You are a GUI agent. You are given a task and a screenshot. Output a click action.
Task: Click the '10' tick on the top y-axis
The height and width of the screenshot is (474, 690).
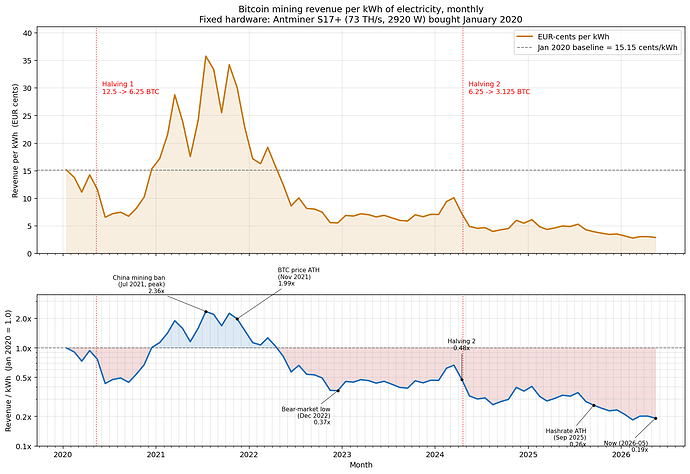28,198
